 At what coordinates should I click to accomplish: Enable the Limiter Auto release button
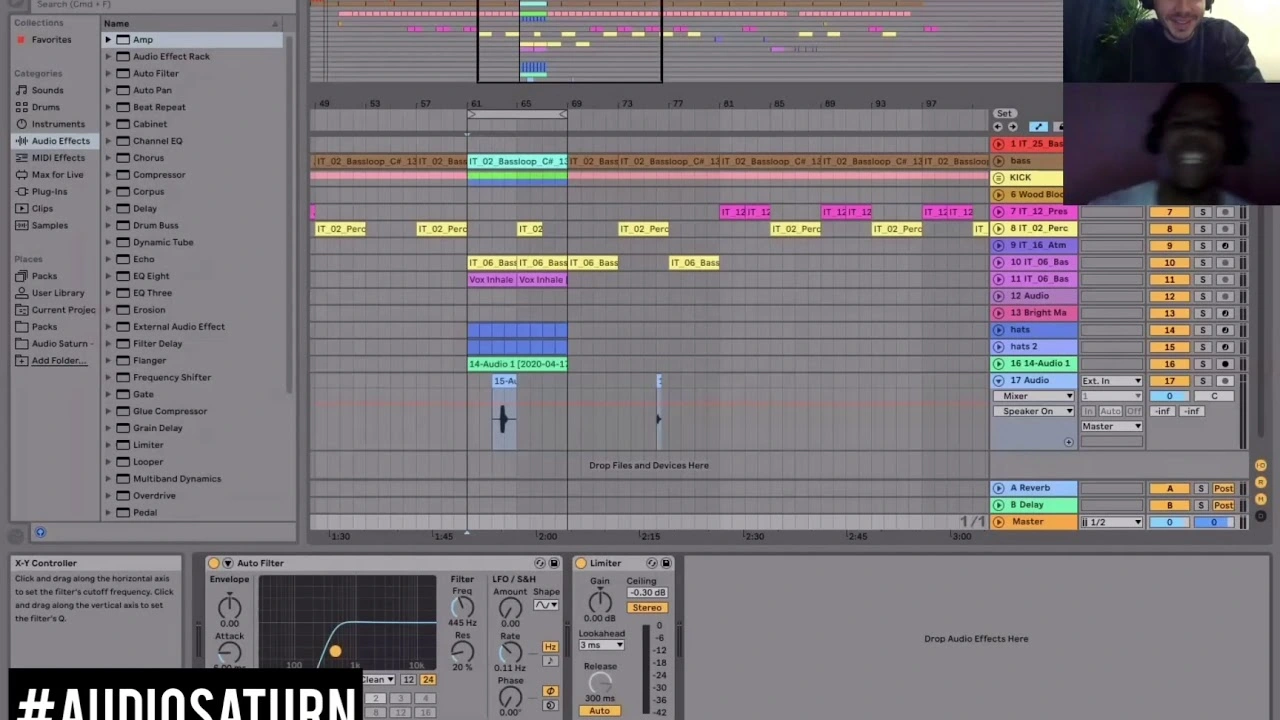point(599,711)
